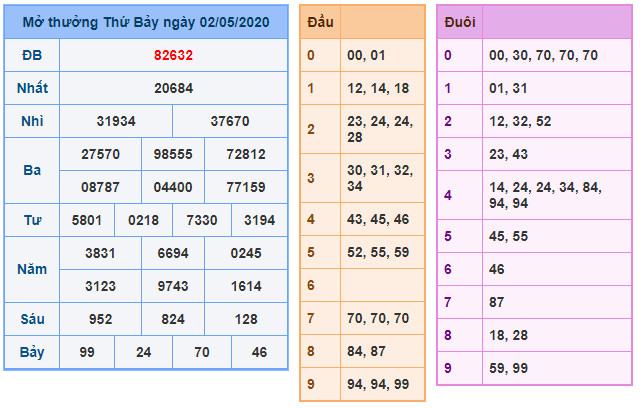Screen dimensions: 640x408
Task: Click the Nhất row label
Action: point(32,88)
